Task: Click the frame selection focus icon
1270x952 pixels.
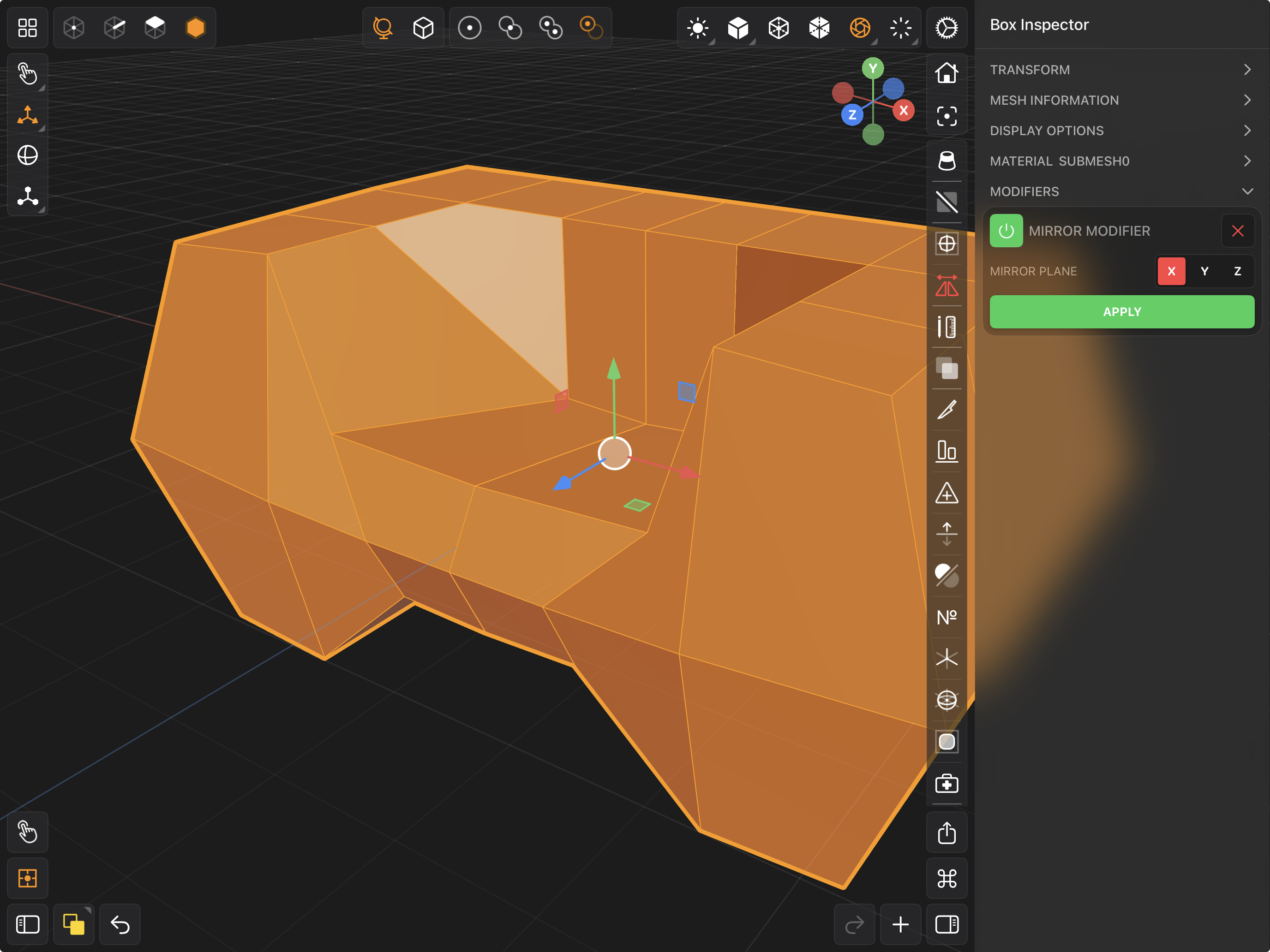Action: click(947, 117)
